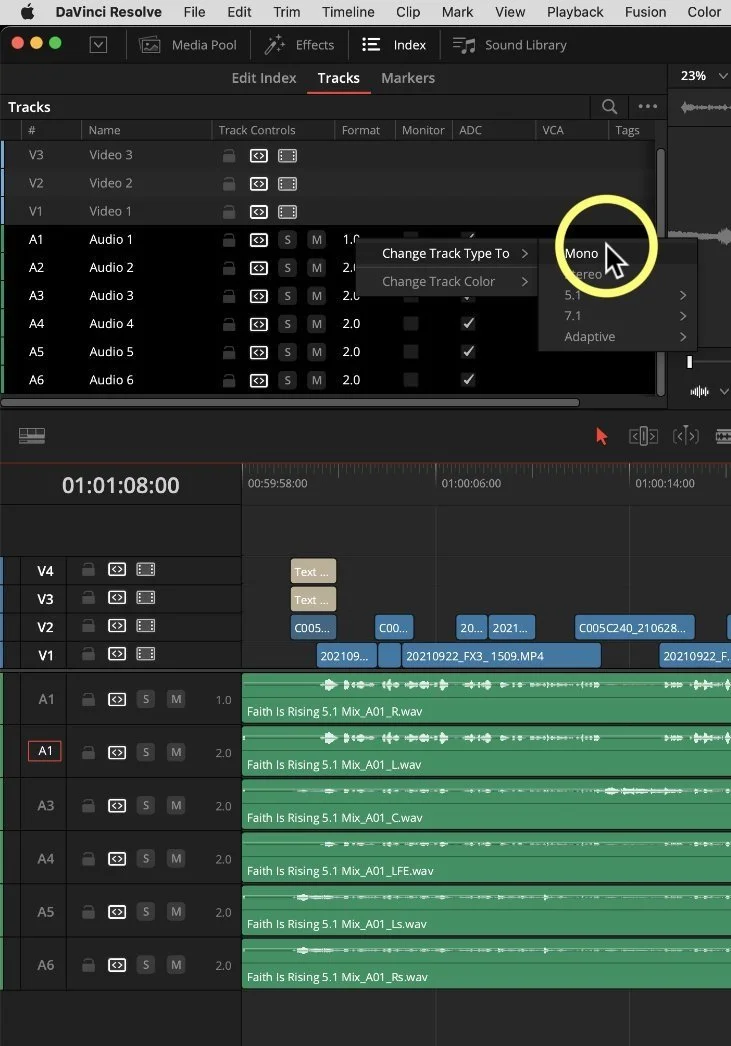Mute the A6 timeline track
This screenshot has height=1046, width=731.
(x=175, y=965)
